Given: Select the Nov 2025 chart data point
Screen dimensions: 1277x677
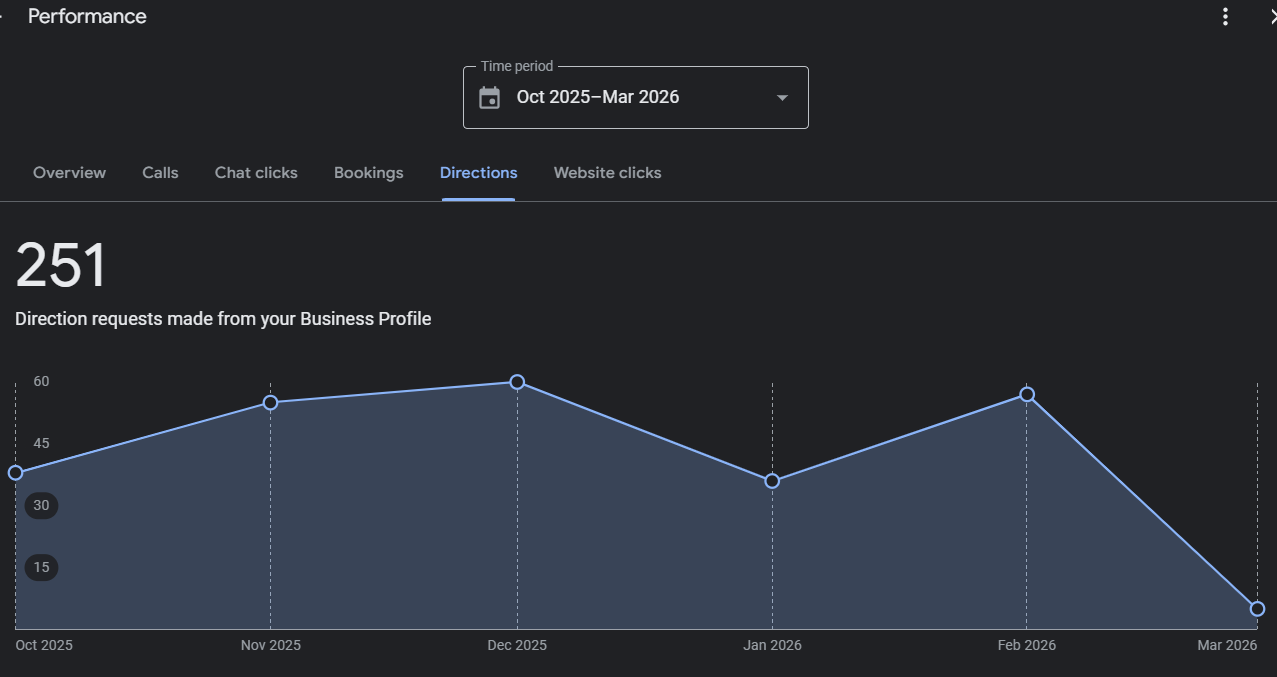Looking at the screenshot, I should pyautogui.click(x=270, y=403).
